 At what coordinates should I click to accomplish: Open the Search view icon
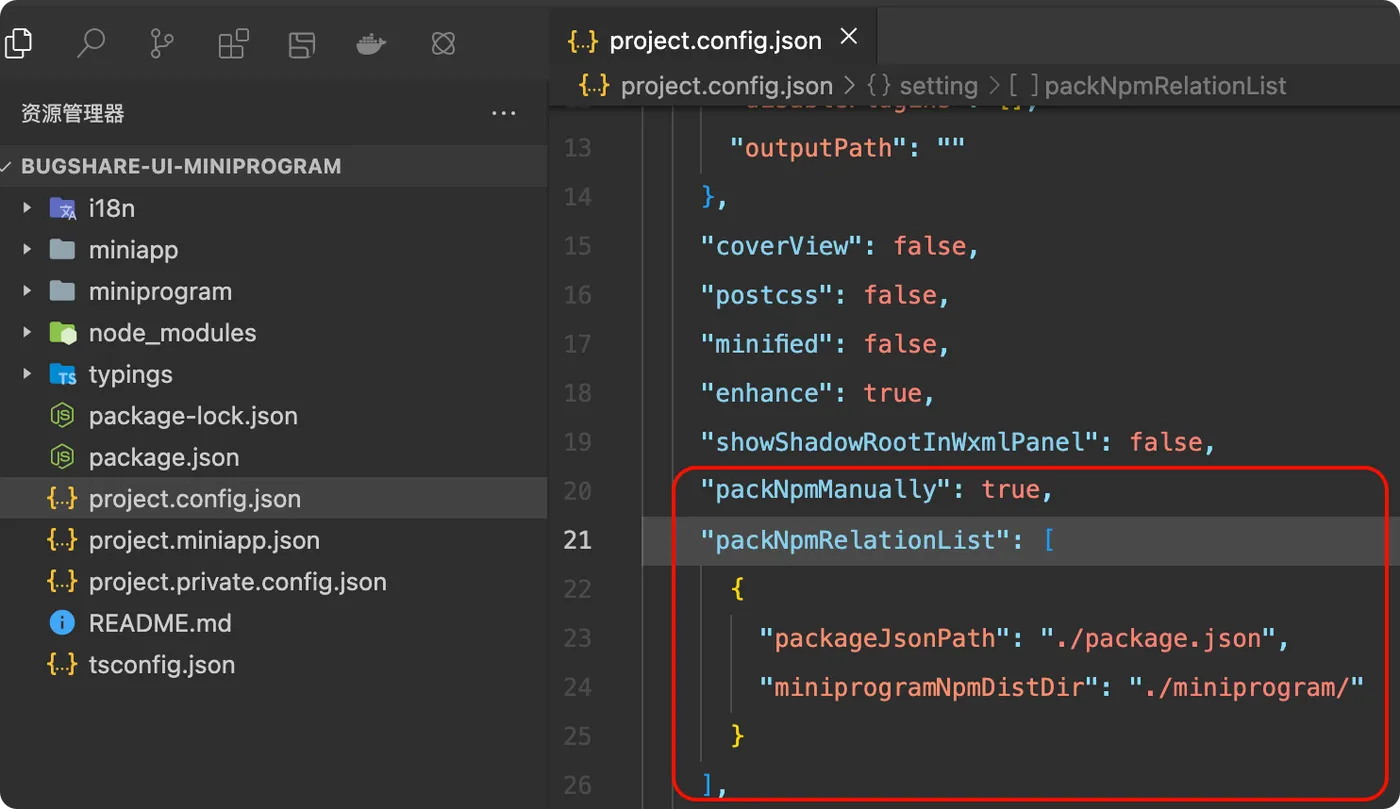tap(91, 43)
